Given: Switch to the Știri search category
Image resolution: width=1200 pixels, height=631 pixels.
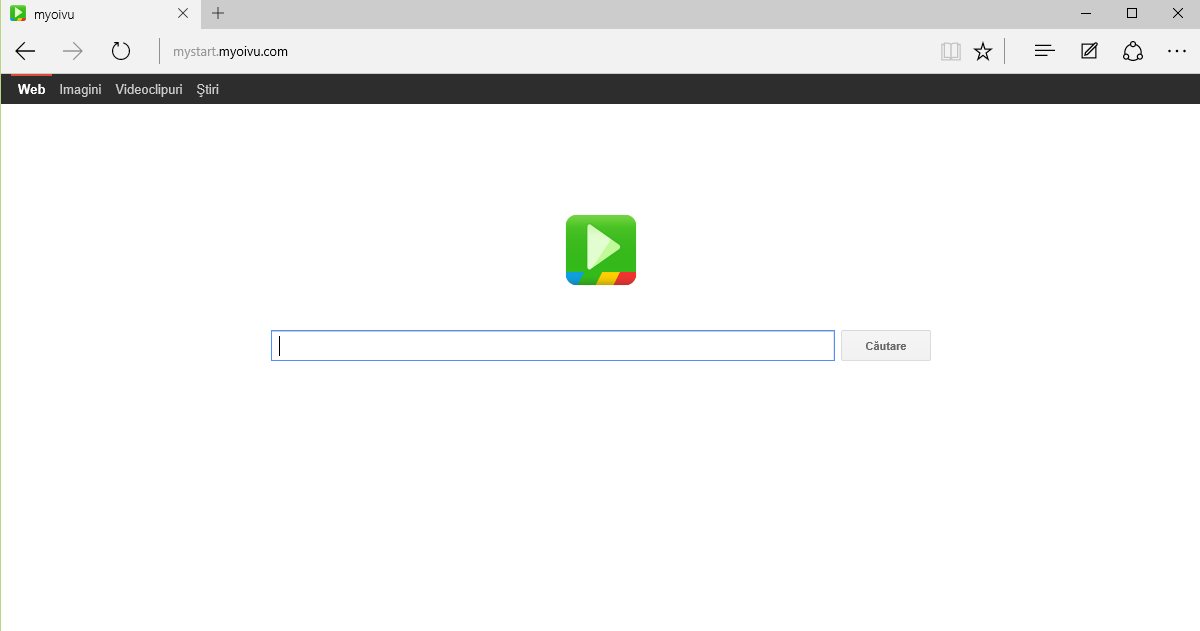Looking at the screenshot, I should [208, 89].
